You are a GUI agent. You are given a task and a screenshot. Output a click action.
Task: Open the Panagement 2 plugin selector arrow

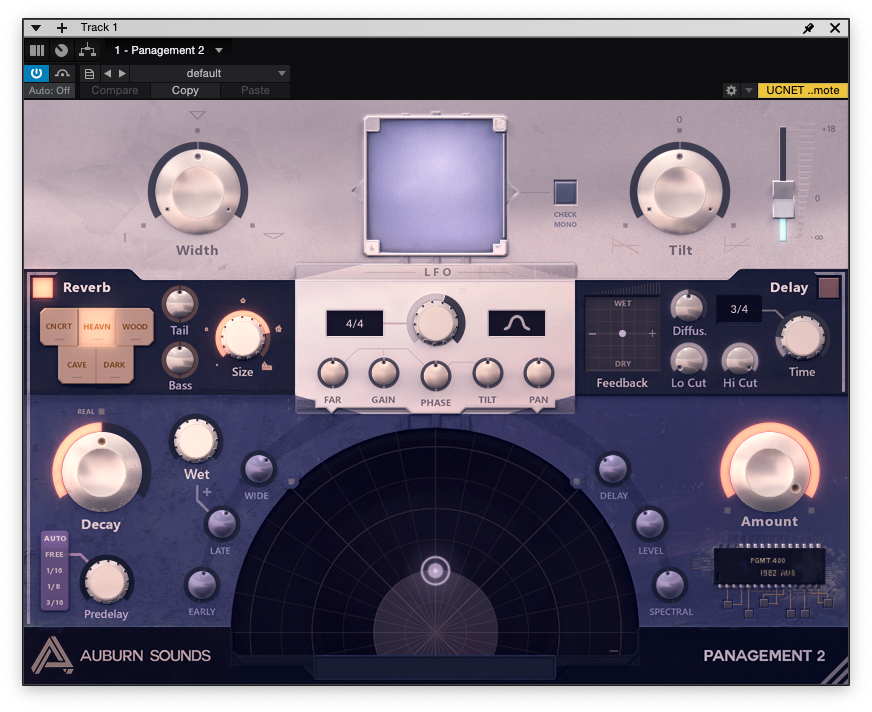219,50
